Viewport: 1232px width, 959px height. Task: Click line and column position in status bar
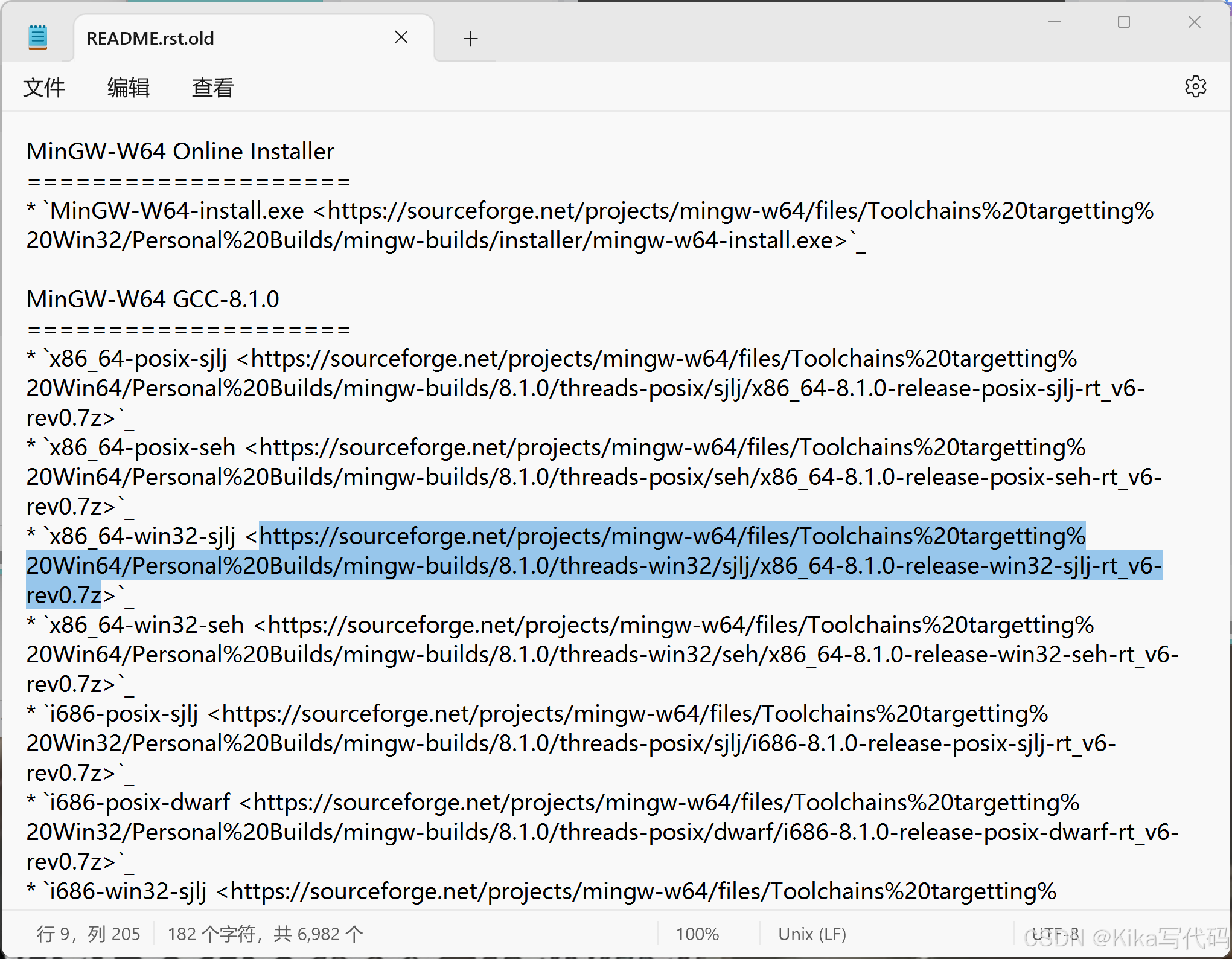pyautogui.click(x=88, y=934)
